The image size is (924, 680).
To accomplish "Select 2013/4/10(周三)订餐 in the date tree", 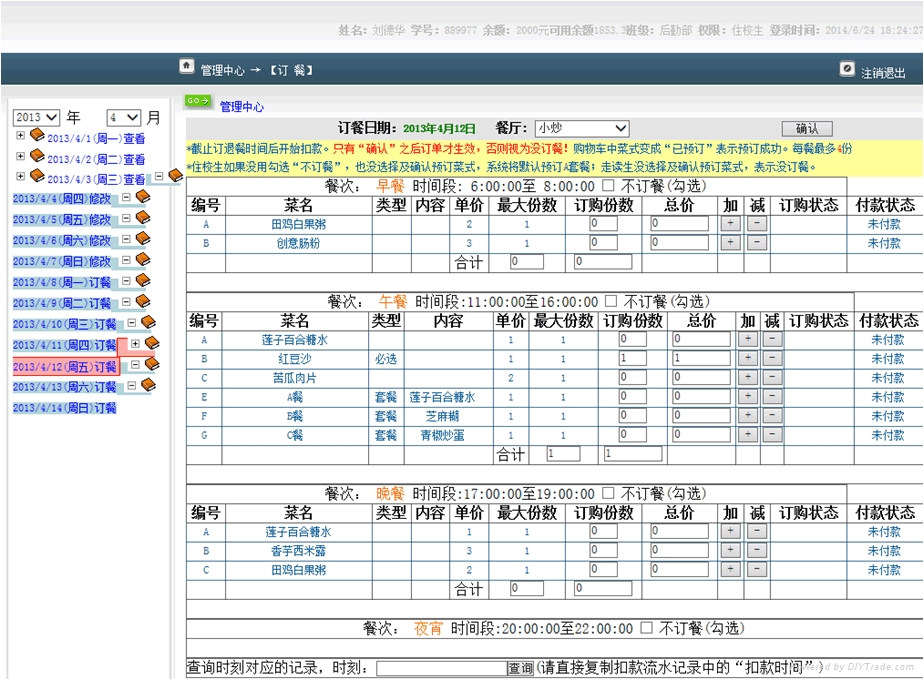I will (64, 325).
